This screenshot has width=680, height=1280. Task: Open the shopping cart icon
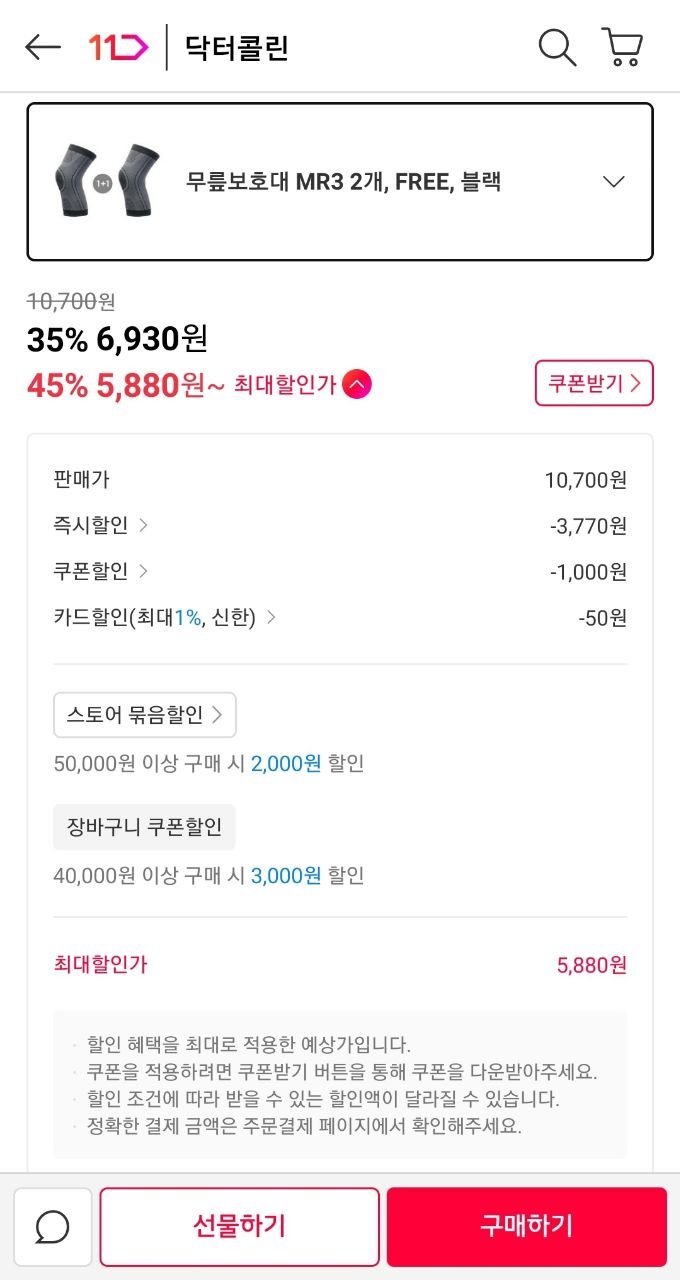pyautogui.click(x=622, y=47)
